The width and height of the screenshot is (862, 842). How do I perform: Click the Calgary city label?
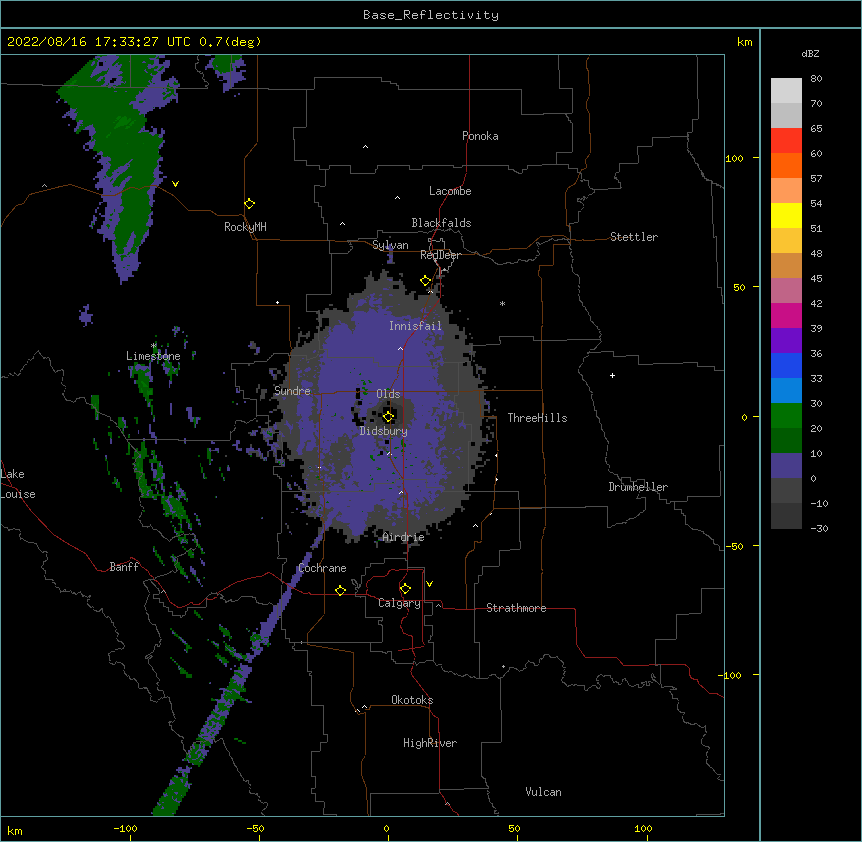(399, 603)
